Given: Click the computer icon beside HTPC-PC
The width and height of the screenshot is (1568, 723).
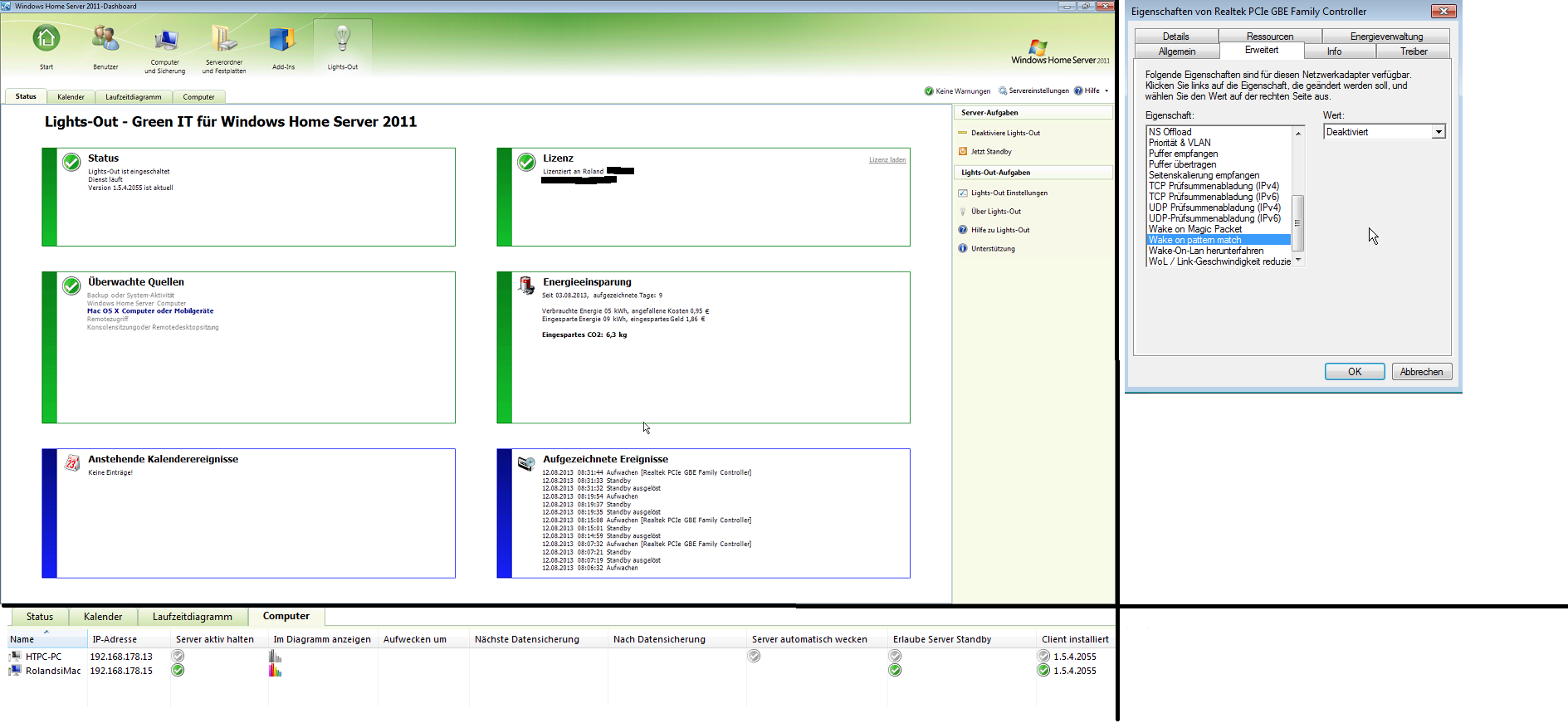Looking at the screenshot, I should pyautogui.click(x=15, y=657).
